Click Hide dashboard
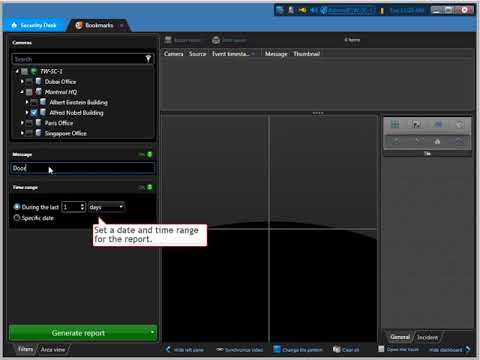This screenshot has height=360, width=480. pos(450,350)
